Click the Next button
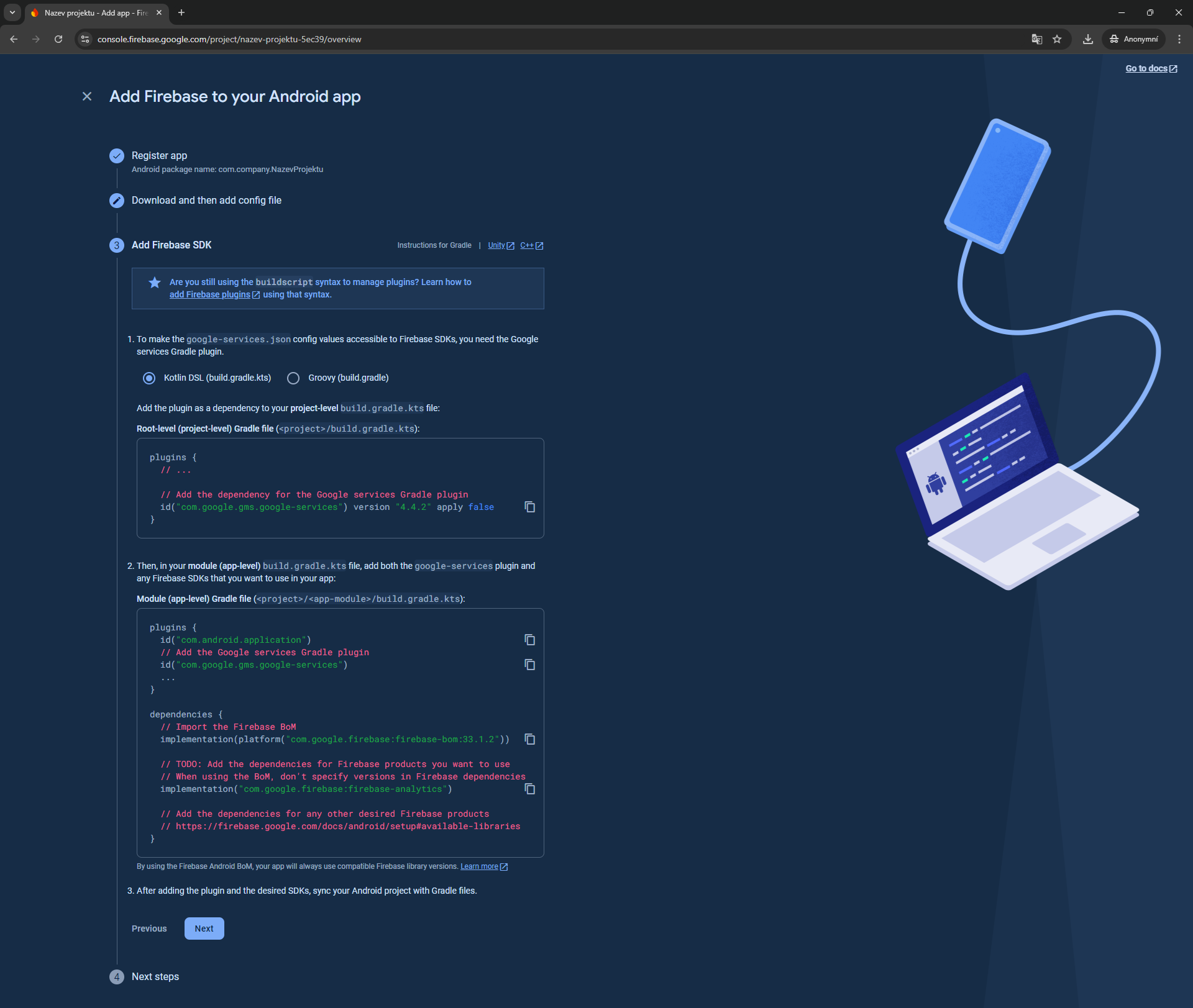The image size is (1193, 1008). click(x=204, y=929)
